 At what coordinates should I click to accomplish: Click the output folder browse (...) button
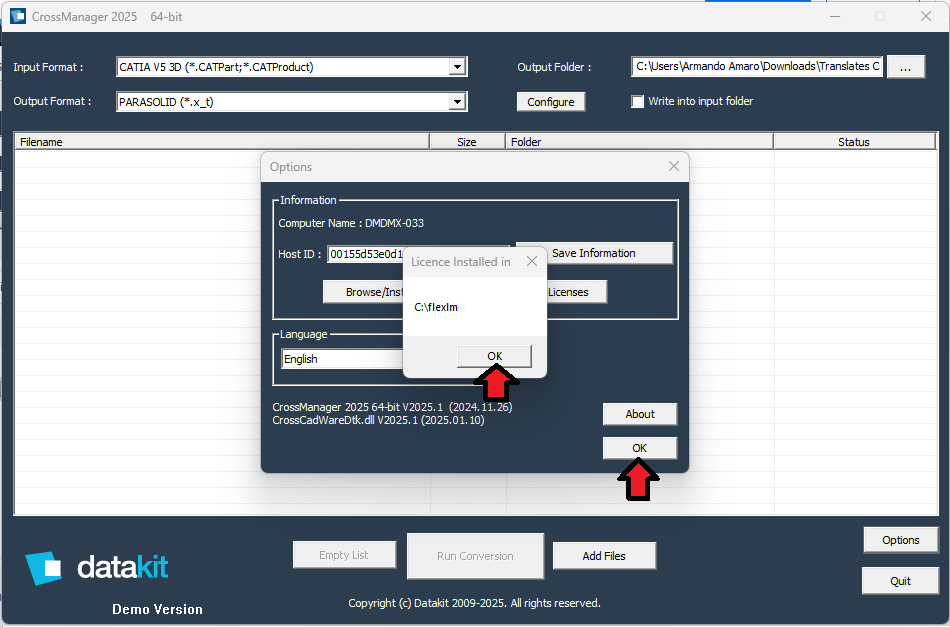[905, 67]
